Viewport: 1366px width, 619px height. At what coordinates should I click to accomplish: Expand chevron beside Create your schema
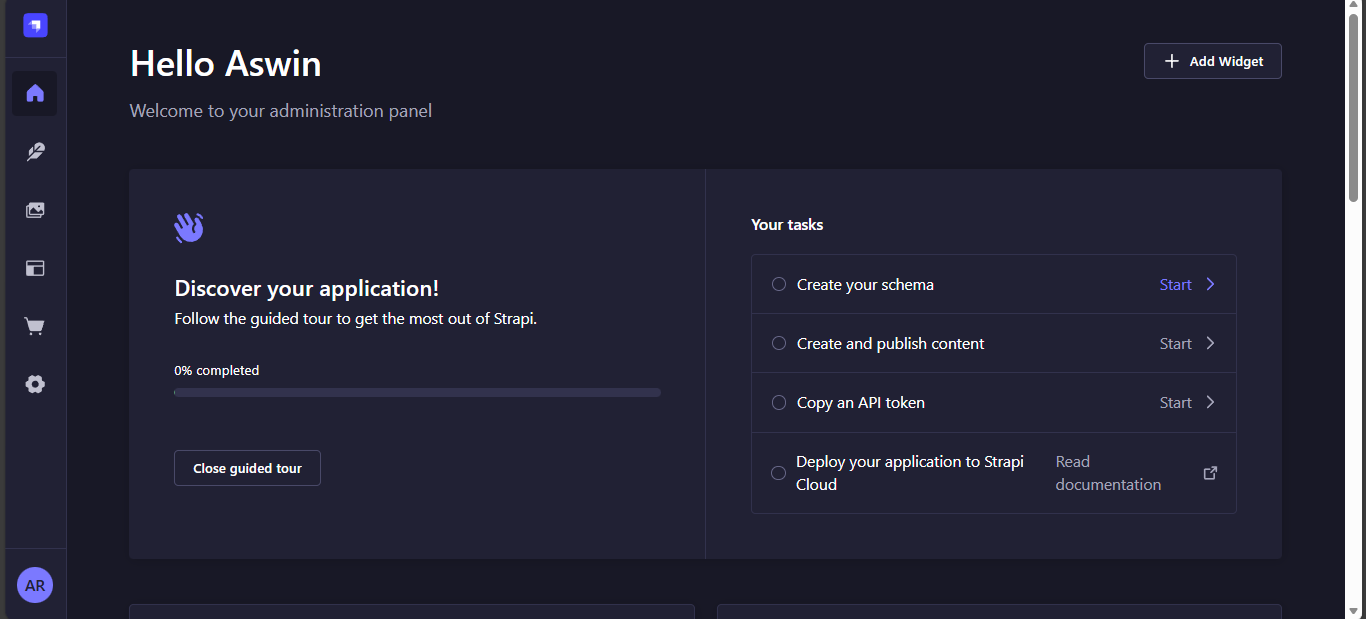click(x=1210, y=284)
